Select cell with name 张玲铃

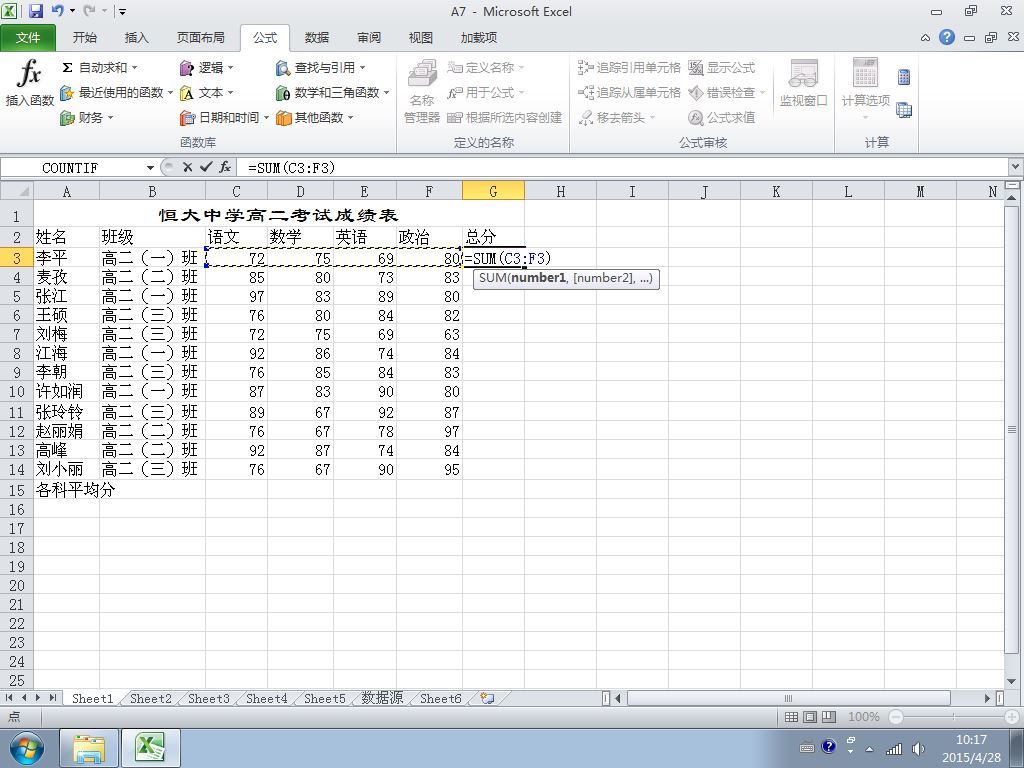coord(67,412)
